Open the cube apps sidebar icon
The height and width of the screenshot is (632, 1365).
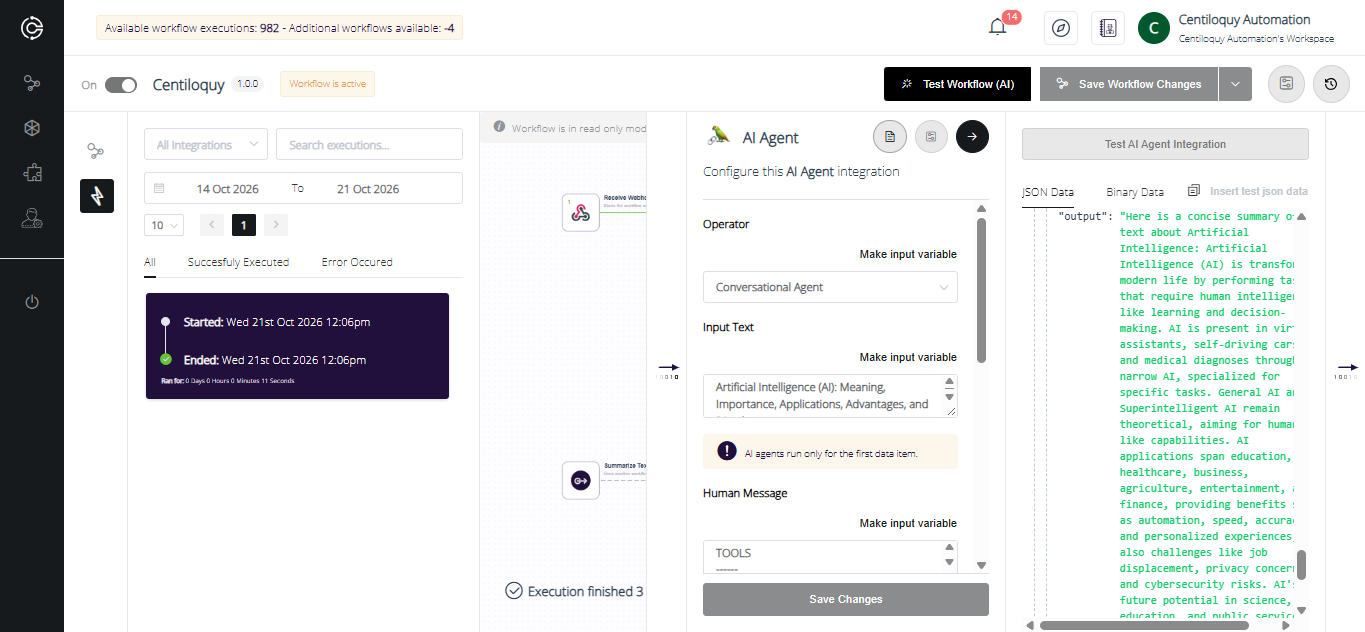pos(32,128)
